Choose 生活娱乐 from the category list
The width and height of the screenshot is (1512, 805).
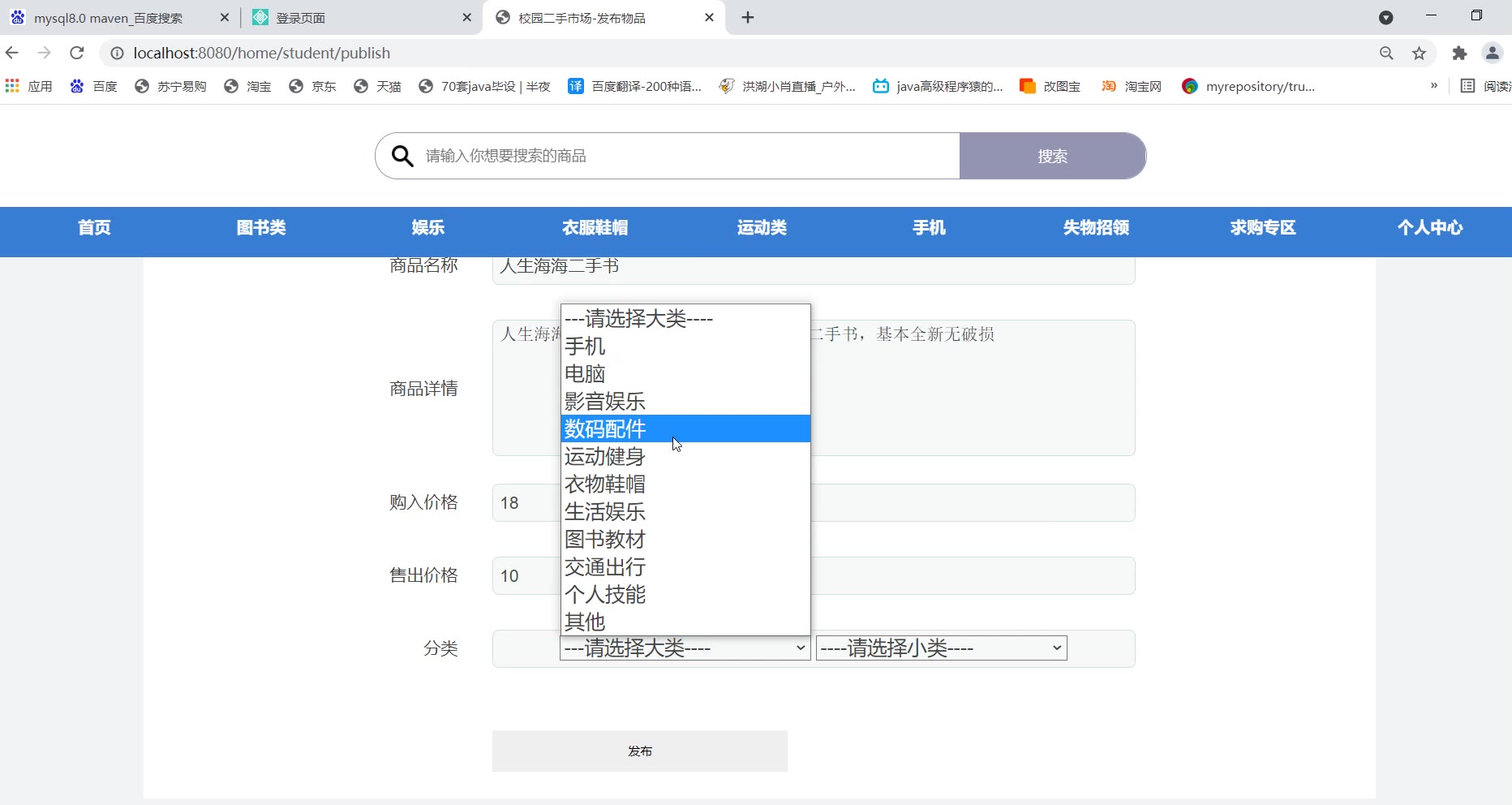point(685,511)
